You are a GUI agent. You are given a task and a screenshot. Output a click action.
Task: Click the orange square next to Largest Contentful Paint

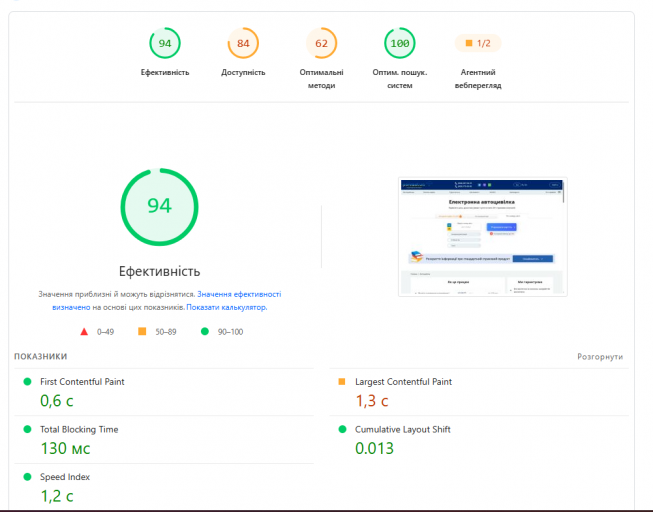(342, 382)
